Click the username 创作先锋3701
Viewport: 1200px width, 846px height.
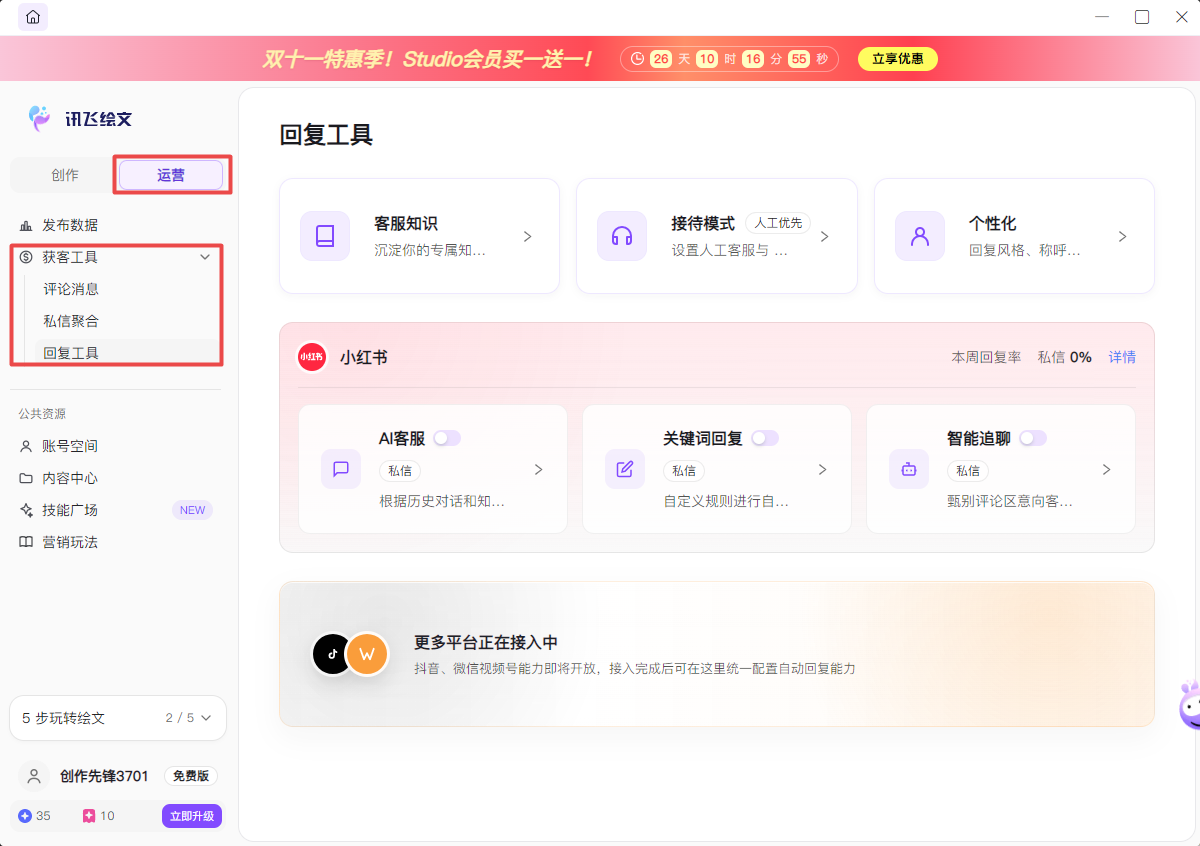pyautogui.click(x=104, y=776)
